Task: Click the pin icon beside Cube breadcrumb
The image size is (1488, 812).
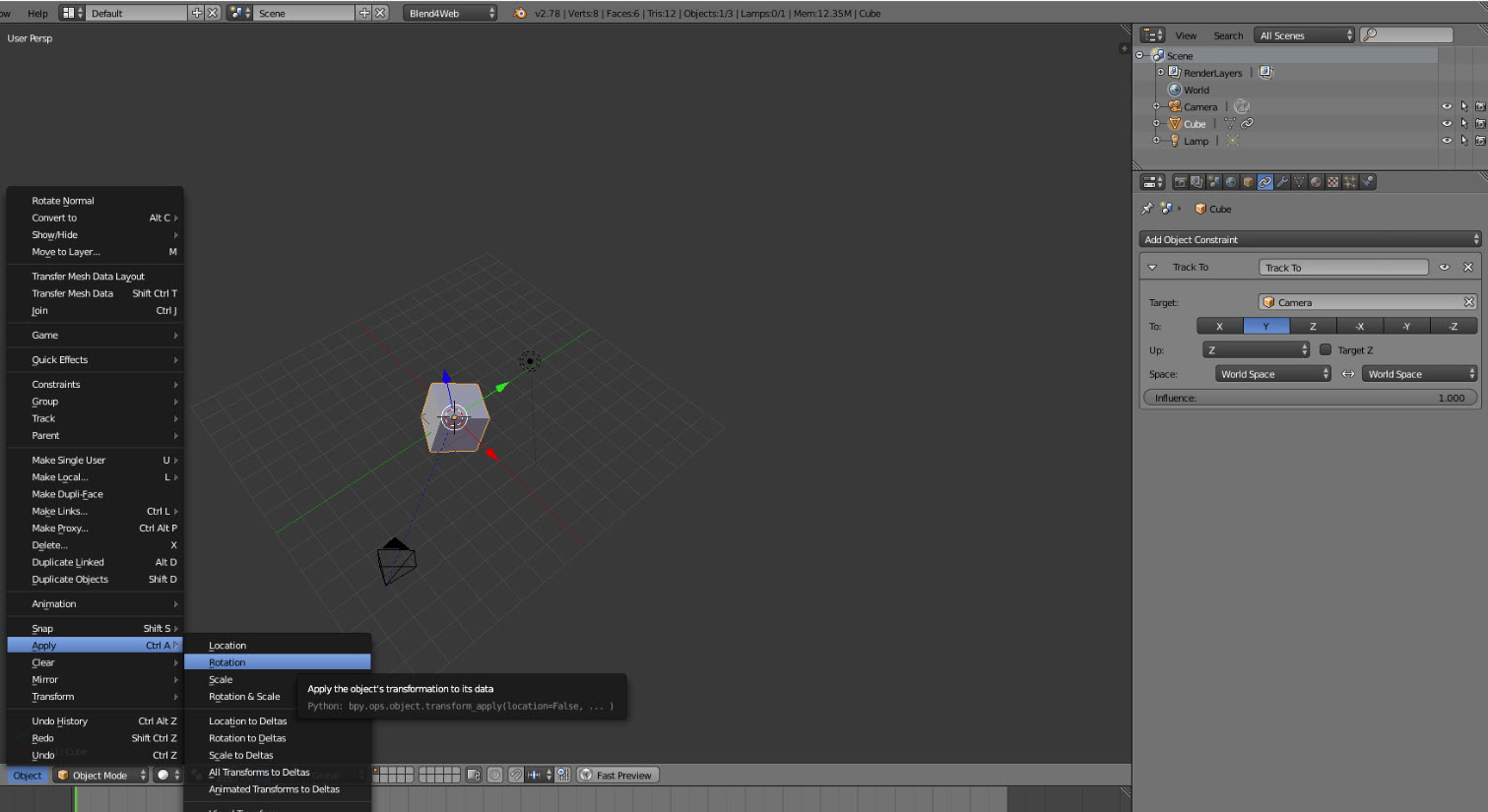Action: 1146,209
